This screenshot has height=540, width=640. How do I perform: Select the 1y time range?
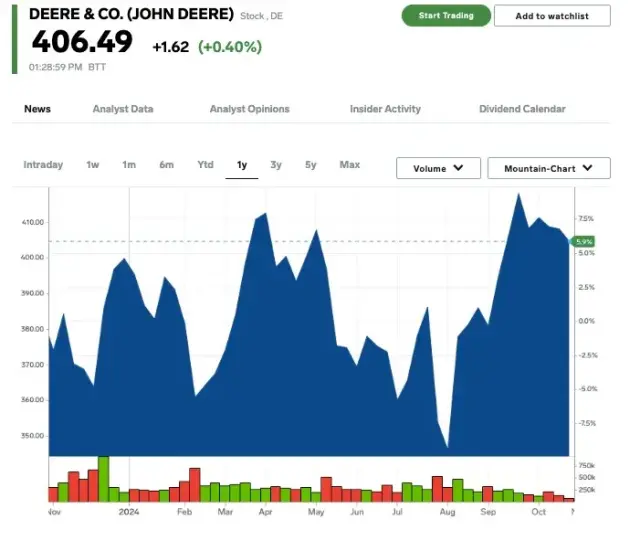click(x=242, y=165)
